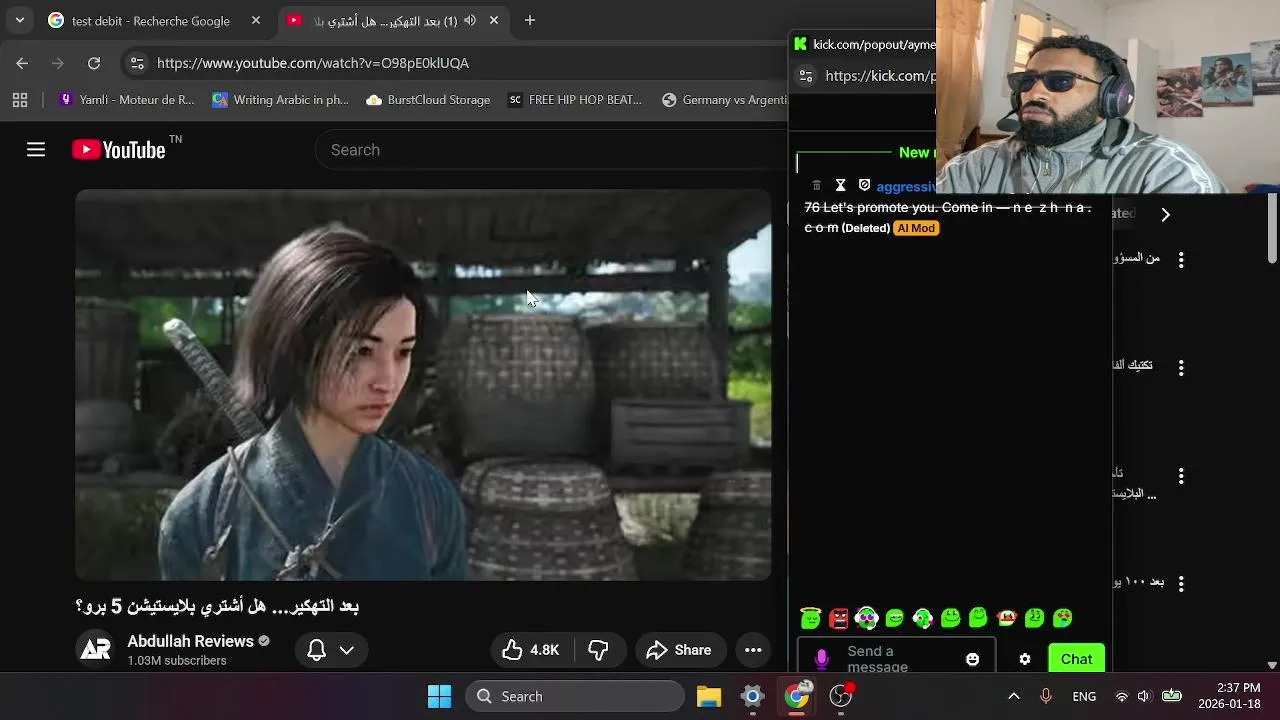The image size is (1280, 720).
Task: Click the browser Back arrow
Action: (22, 63)
